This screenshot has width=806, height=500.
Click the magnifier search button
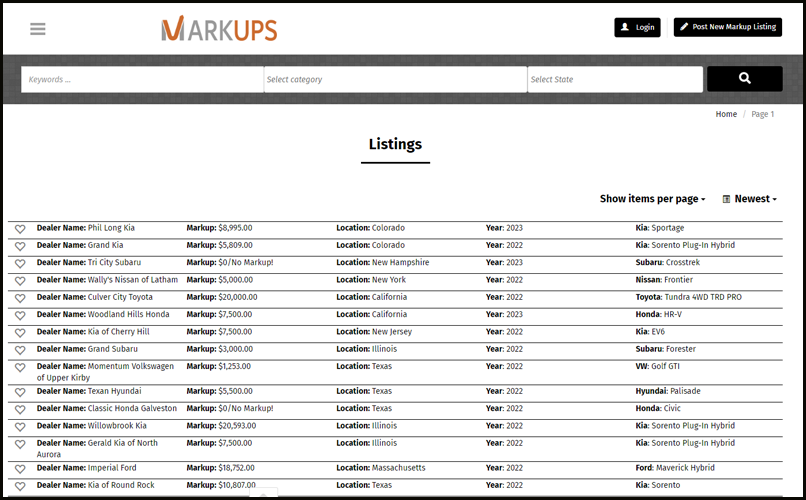(x=744, y=79)
